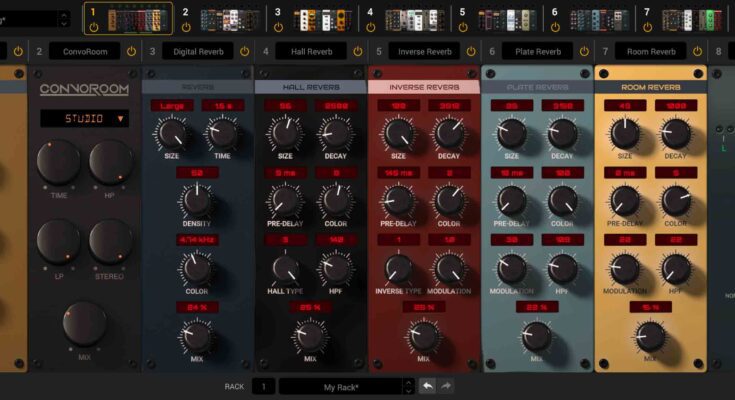Screen dimensions: 735x400
Task: Toggle power for rack preset 1
Action: (x=93, y=27)
